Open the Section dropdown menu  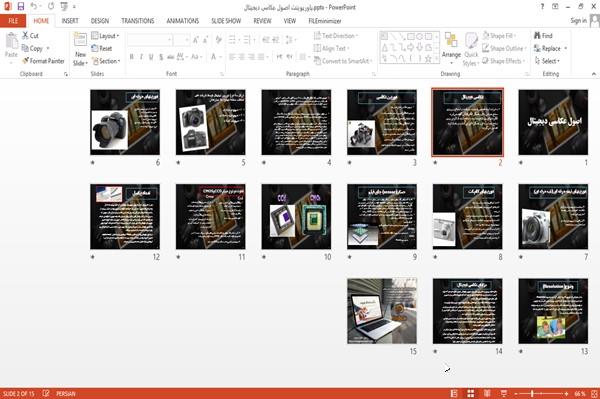click(x=106, y=61)
